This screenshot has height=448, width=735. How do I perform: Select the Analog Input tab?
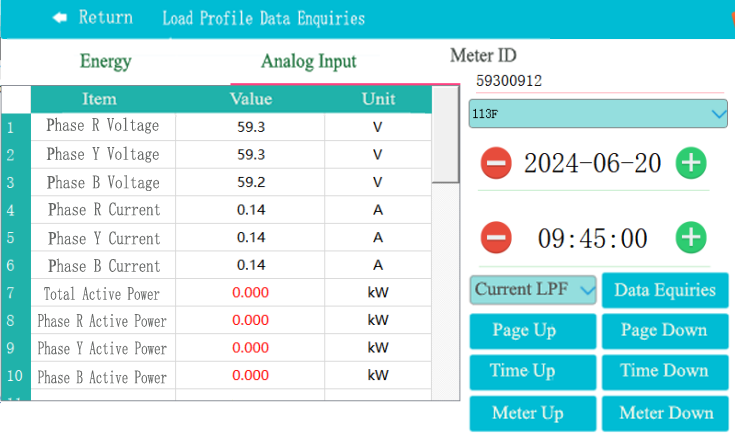[308, 62]
